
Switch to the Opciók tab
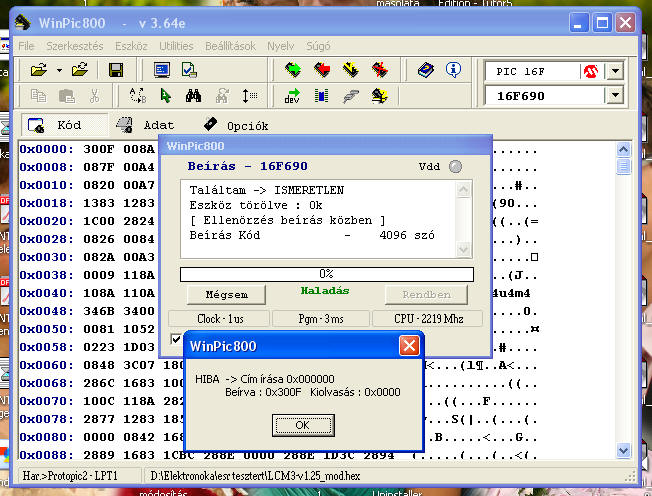pyautogui.click(x=236, y=125)
